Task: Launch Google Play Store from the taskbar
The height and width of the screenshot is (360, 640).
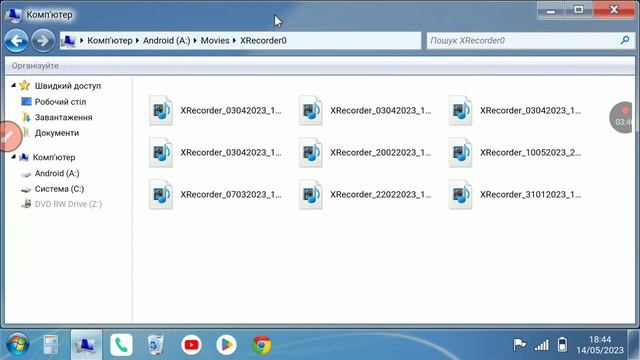Action: click(226, 345)
